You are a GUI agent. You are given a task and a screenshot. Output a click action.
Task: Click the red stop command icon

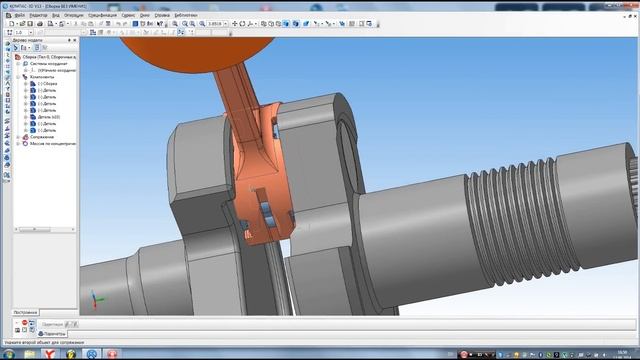click(24, 322)
